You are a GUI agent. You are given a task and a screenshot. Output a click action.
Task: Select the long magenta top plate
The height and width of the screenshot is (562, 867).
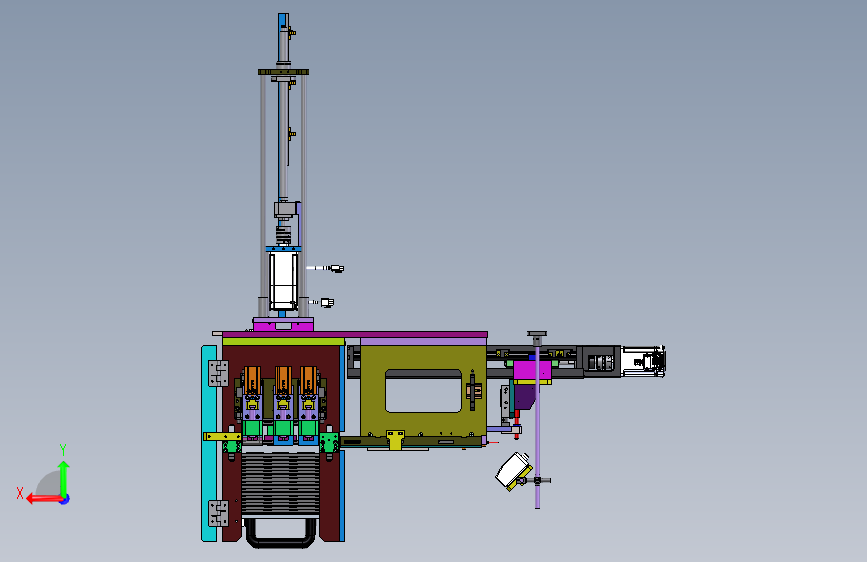point(354,335)
